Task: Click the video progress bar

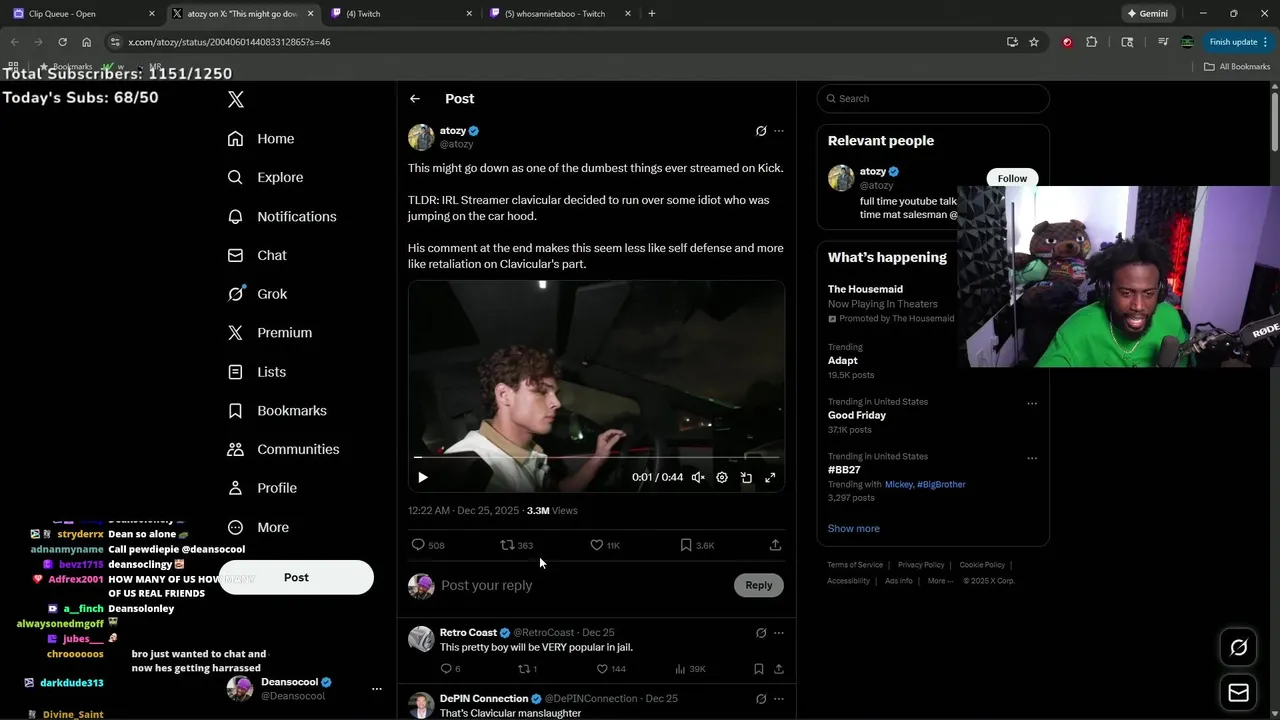Action: [x=596, y=458]
